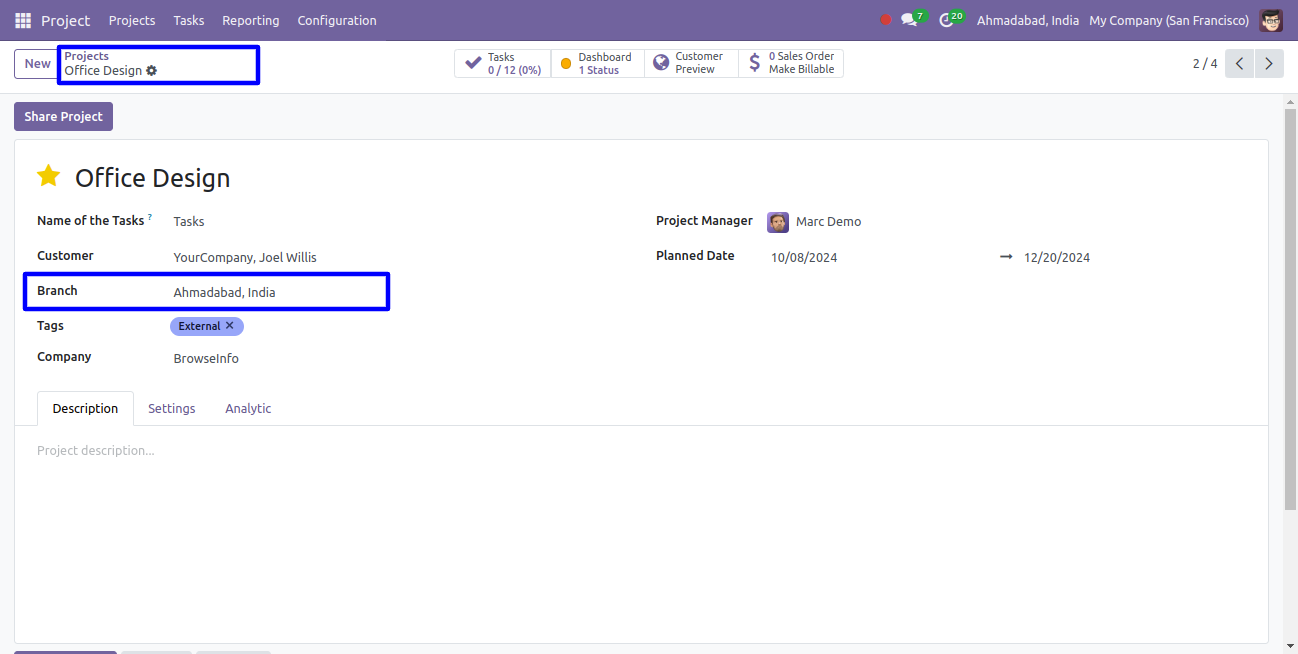Click the Sales Order Make Billable button

pyautogui.click(x=791, y=64)
